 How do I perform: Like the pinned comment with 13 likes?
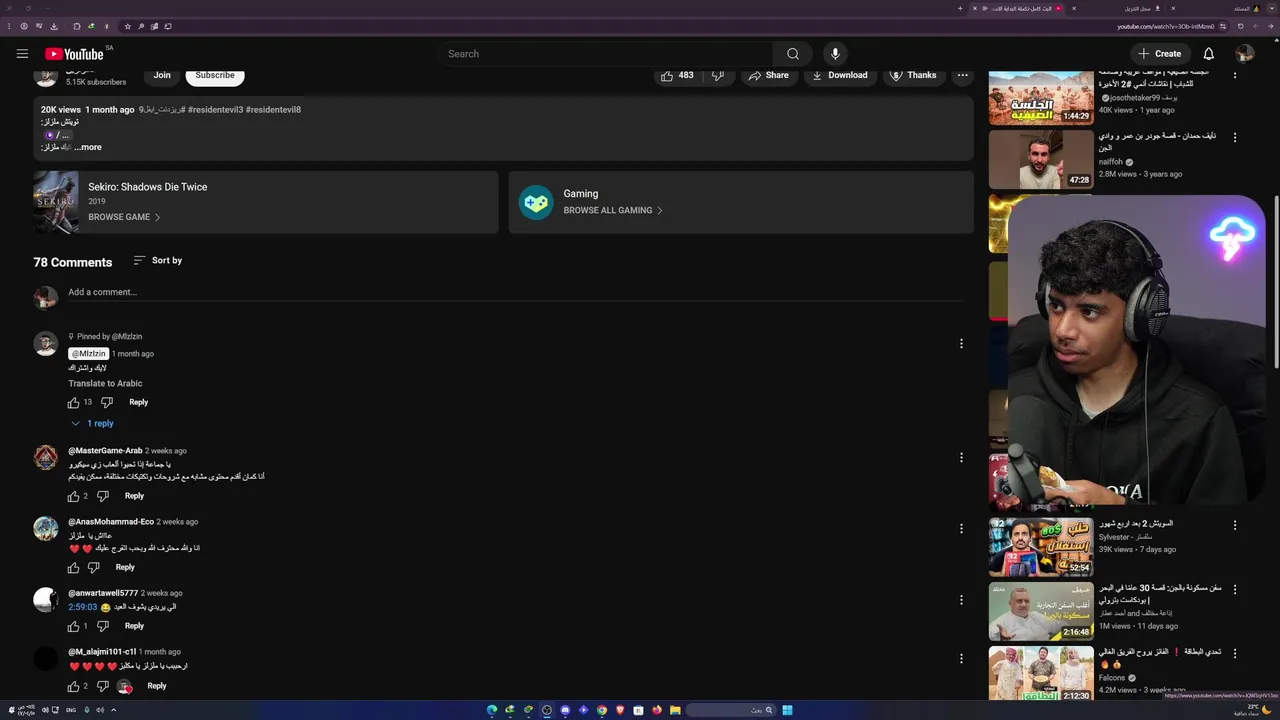[73, 402]
